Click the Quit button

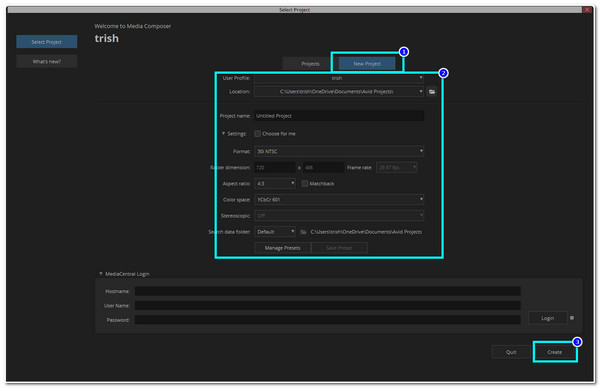511,352
